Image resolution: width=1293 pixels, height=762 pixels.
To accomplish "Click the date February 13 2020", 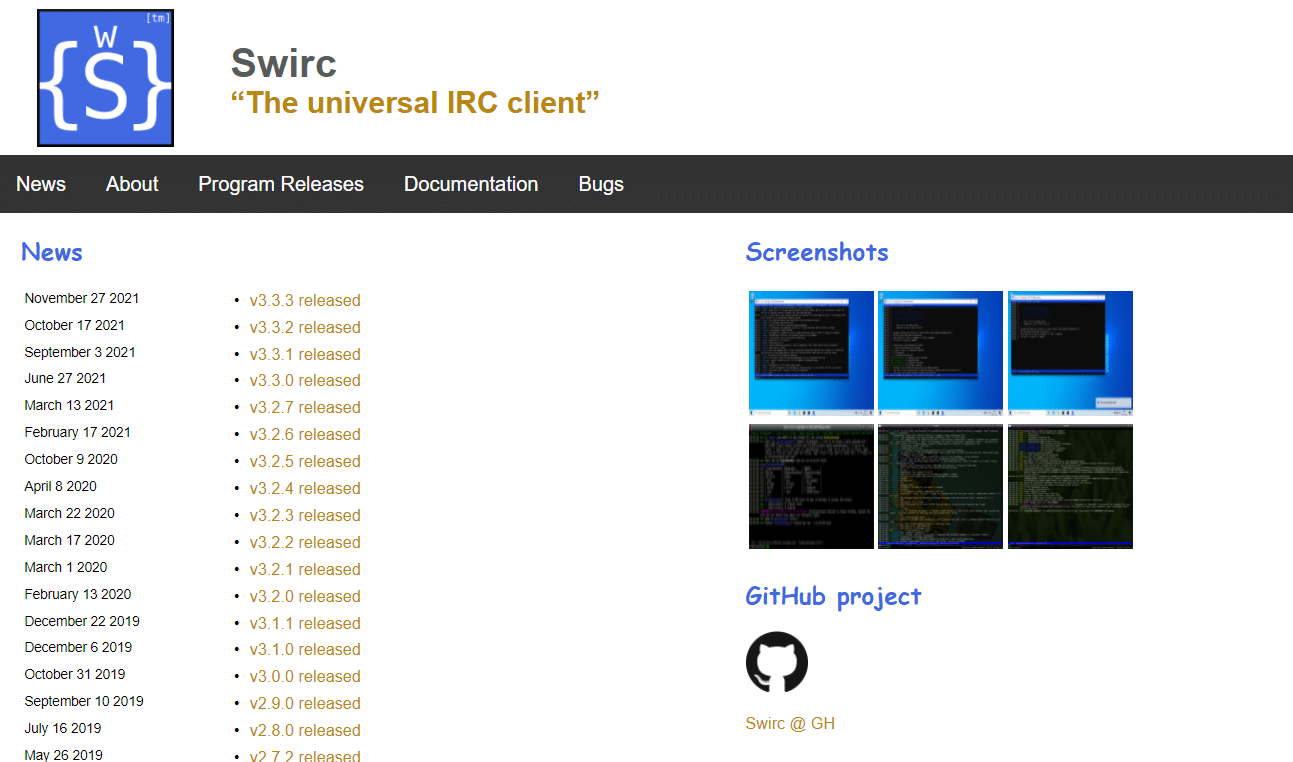I will point(78,594).
